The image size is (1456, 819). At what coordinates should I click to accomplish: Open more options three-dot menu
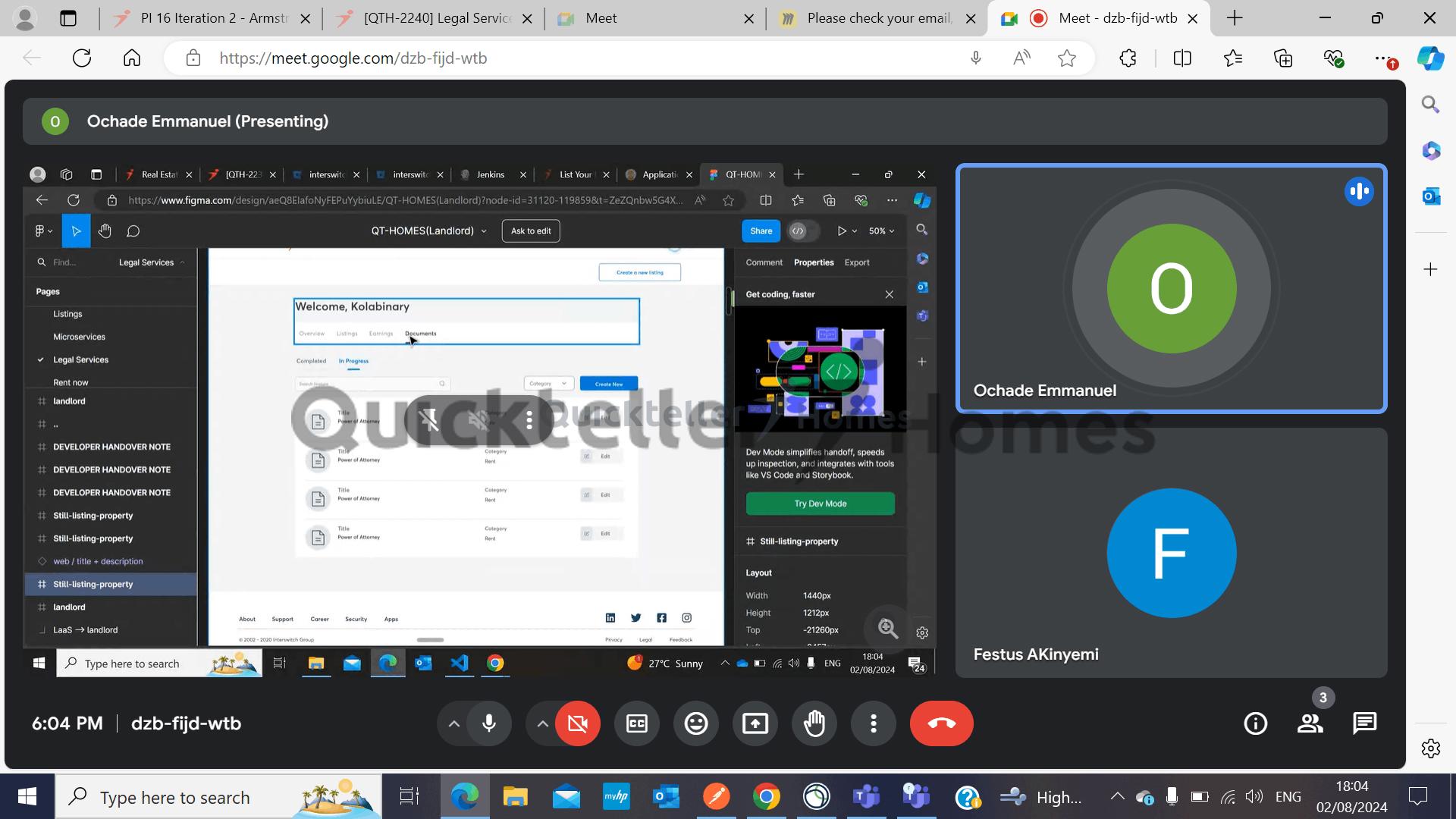873,723
